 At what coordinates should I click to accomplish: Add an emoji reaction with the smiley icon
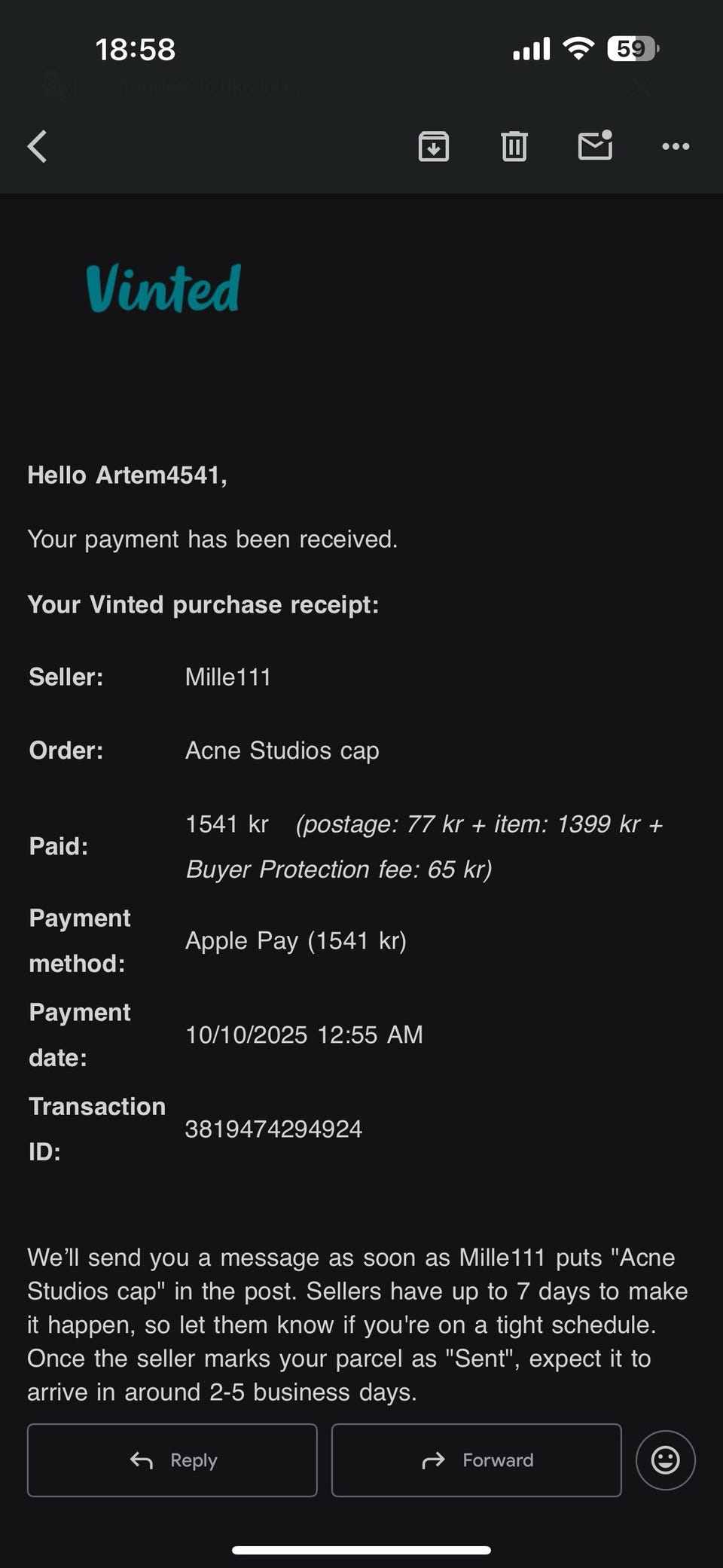(x=665, y=1460)
